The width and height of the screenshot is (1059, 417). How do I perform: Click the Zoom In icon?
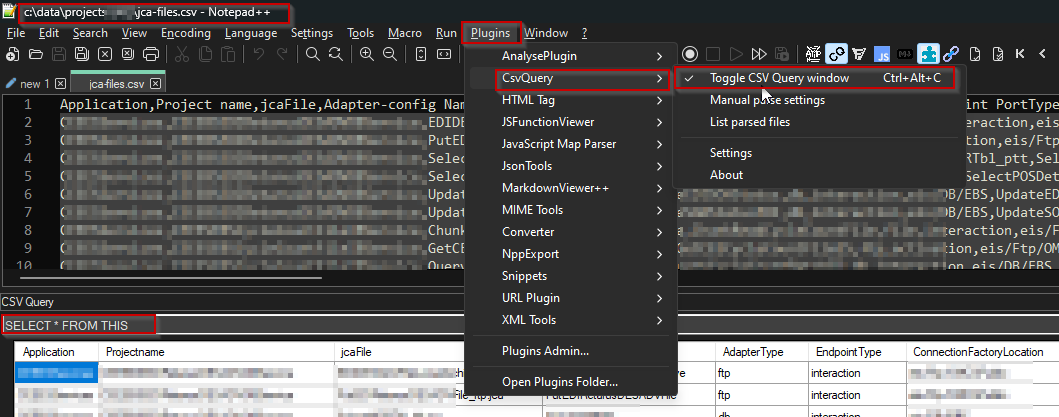pos(366,54)
